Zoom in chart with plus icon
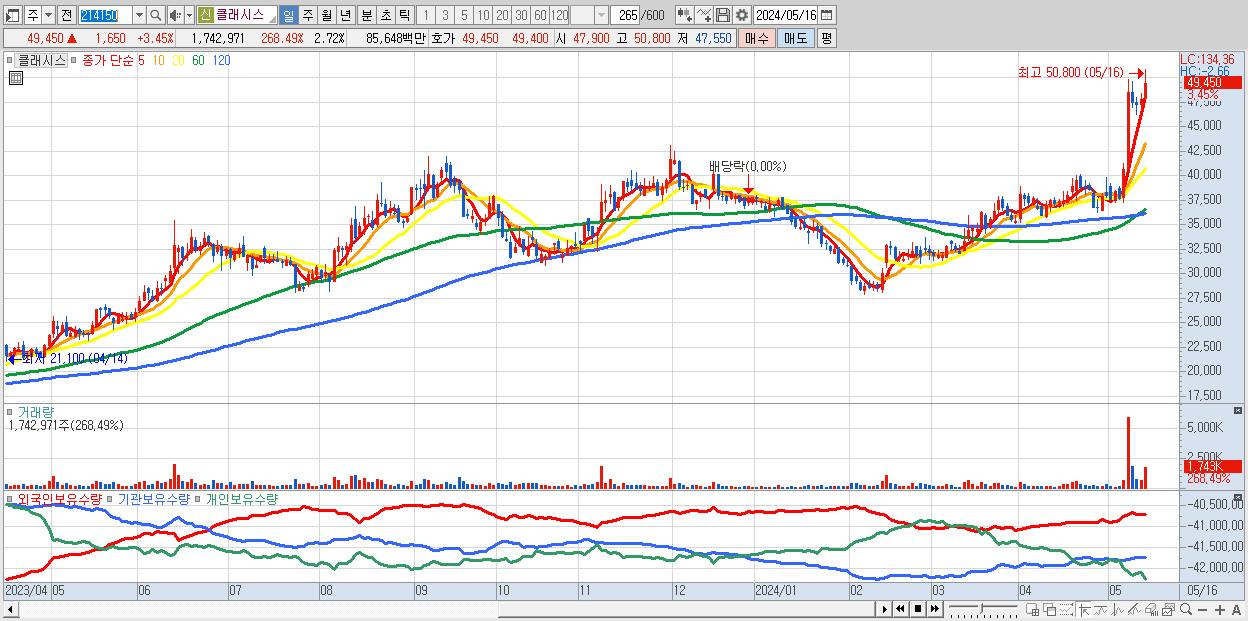The height and width of the screenshot is (621, 1248). pos(1220,610)
